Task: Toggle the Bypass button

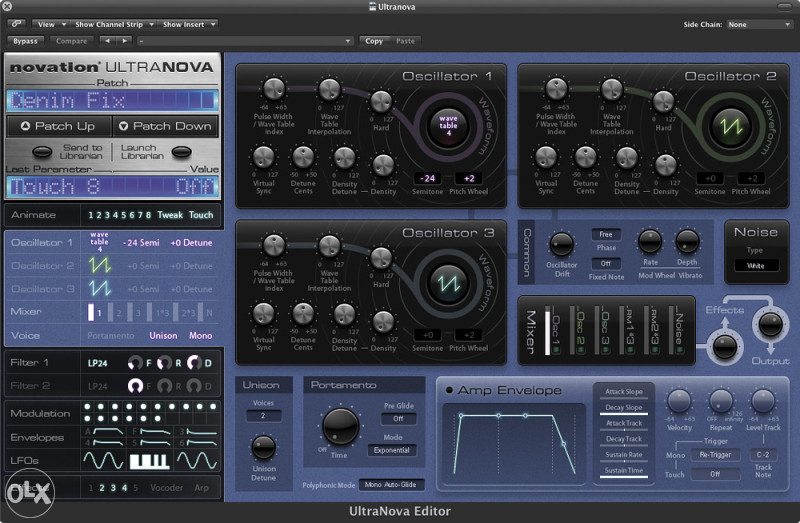Action: pyautogui.click(x=26, y=41)
